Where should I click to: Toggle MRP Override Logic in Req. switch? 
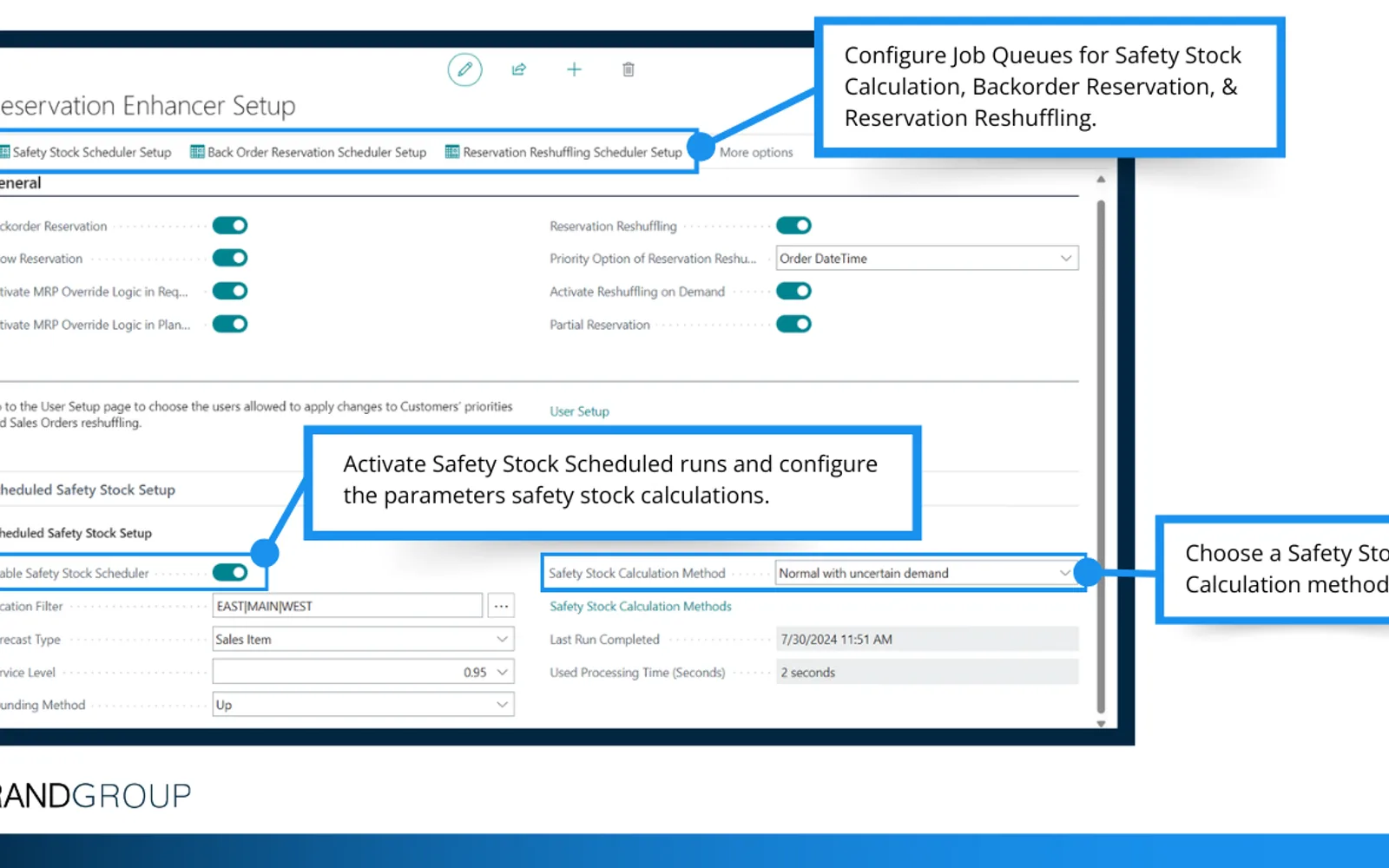230,291
